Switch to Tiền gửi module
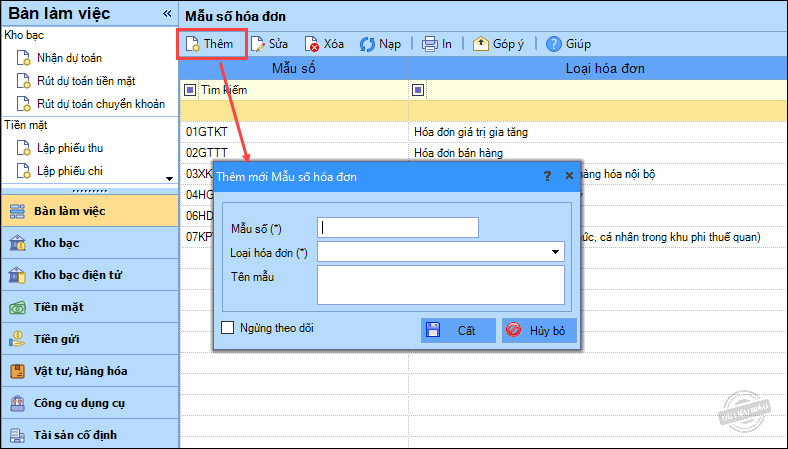This screenshot has width=788, height=449. click(57, 339)
